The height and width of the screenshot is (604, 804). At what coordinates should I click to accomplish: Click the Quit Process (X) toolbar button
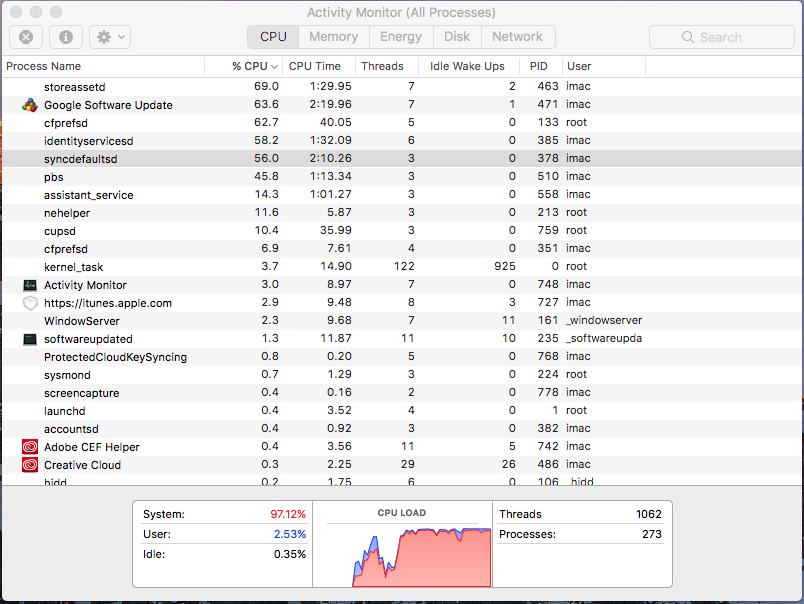tap(26, 37)
